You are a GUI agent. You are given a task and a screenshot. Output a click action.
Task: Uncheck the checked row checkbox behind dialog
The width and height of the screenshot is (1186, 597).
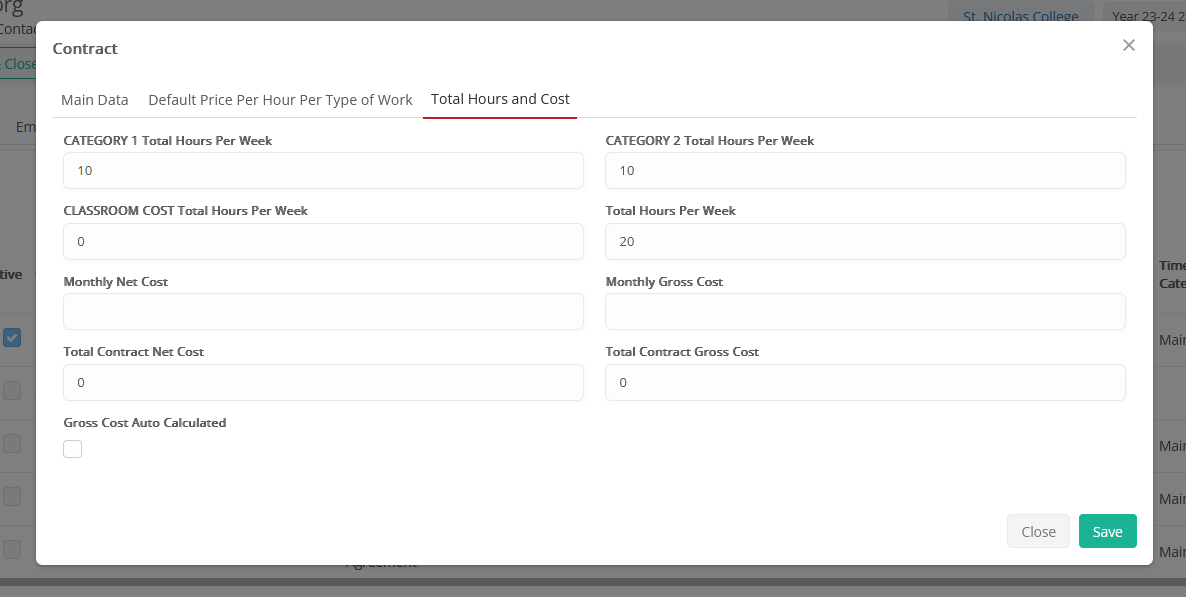coord(12,338)
